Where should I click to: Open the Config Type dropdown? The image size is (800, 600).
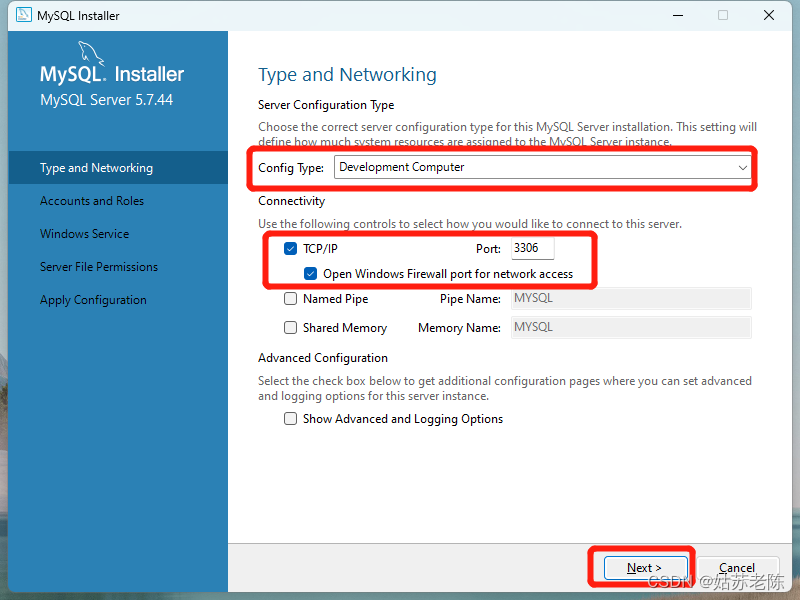(543, 167)
